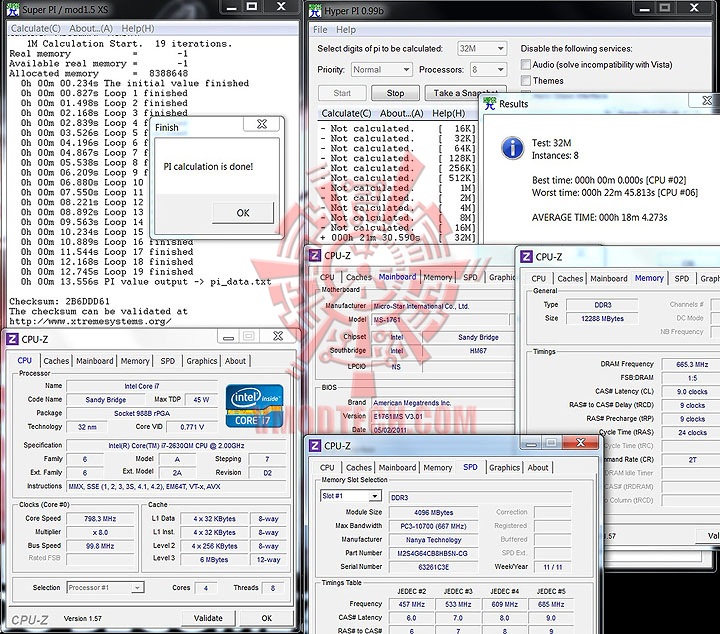
Task: Click the Super PI title bar app icon
Action: click(13, 9)
